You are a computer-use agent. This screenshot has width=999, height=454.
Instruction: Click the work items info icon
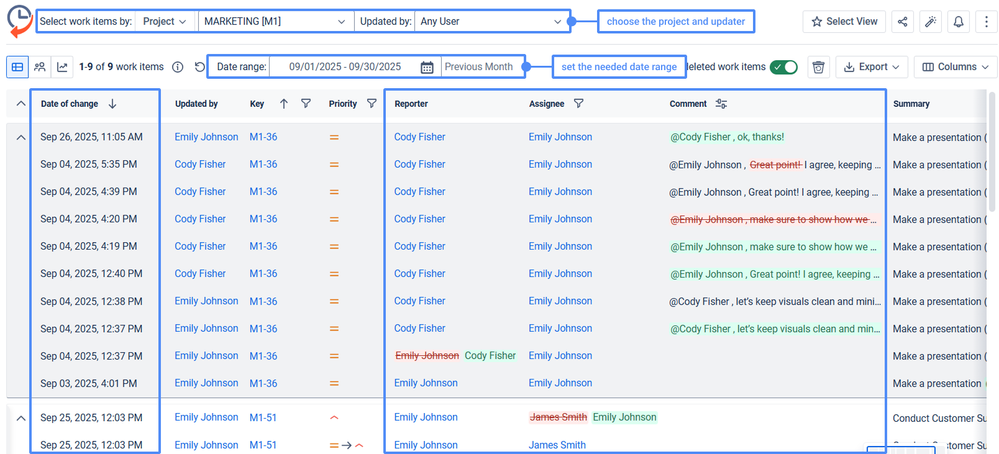pyautogui.click(x=178, y=67)
